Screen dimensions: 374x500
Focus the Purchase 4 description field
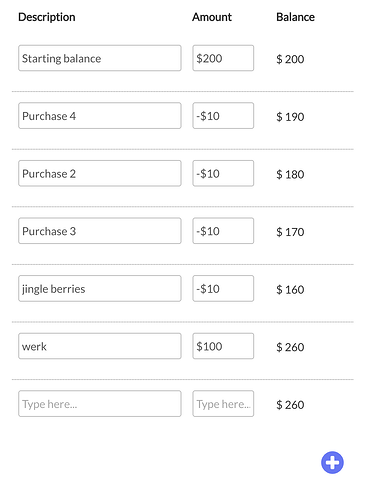[x=100, y=116]
